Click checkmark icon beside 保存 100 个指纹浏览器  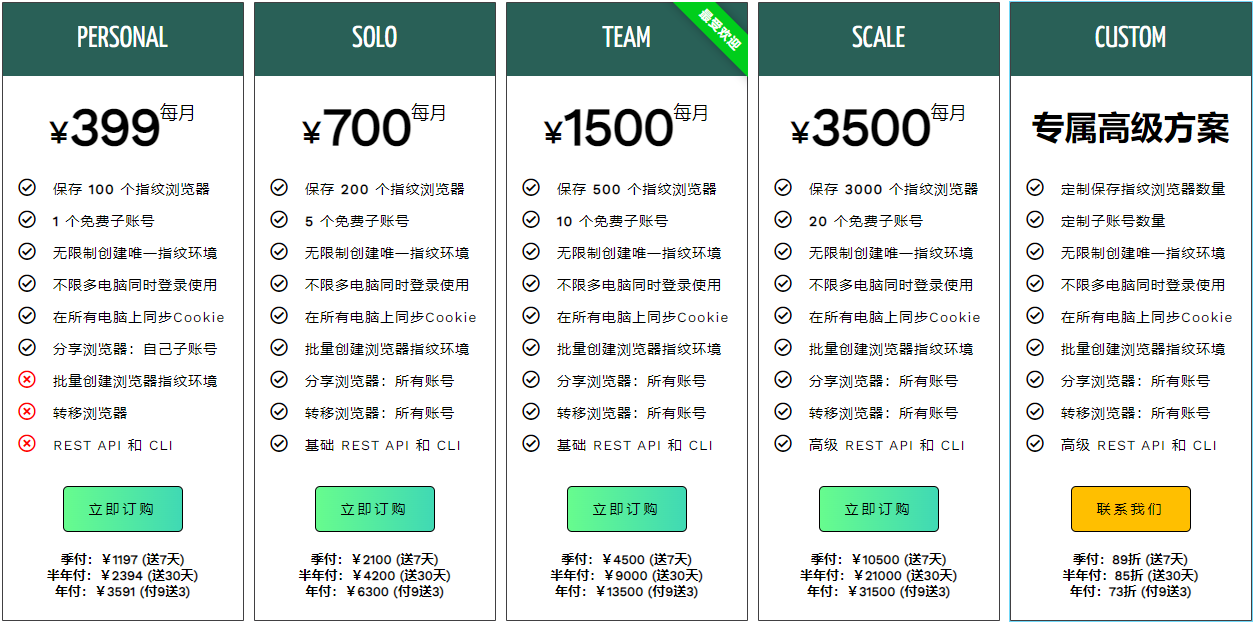pyautogui.click(x=27, y=188)
